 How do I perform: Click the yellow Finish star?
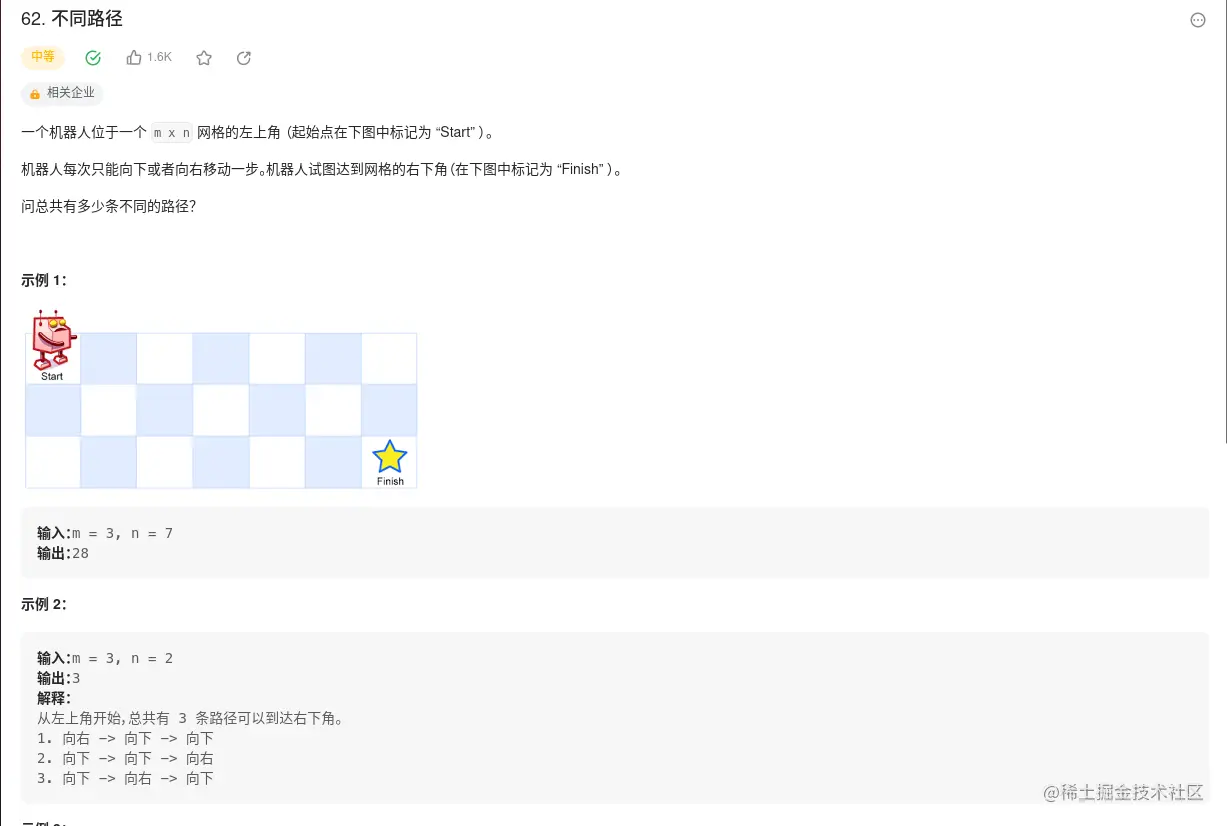(390, 457)
